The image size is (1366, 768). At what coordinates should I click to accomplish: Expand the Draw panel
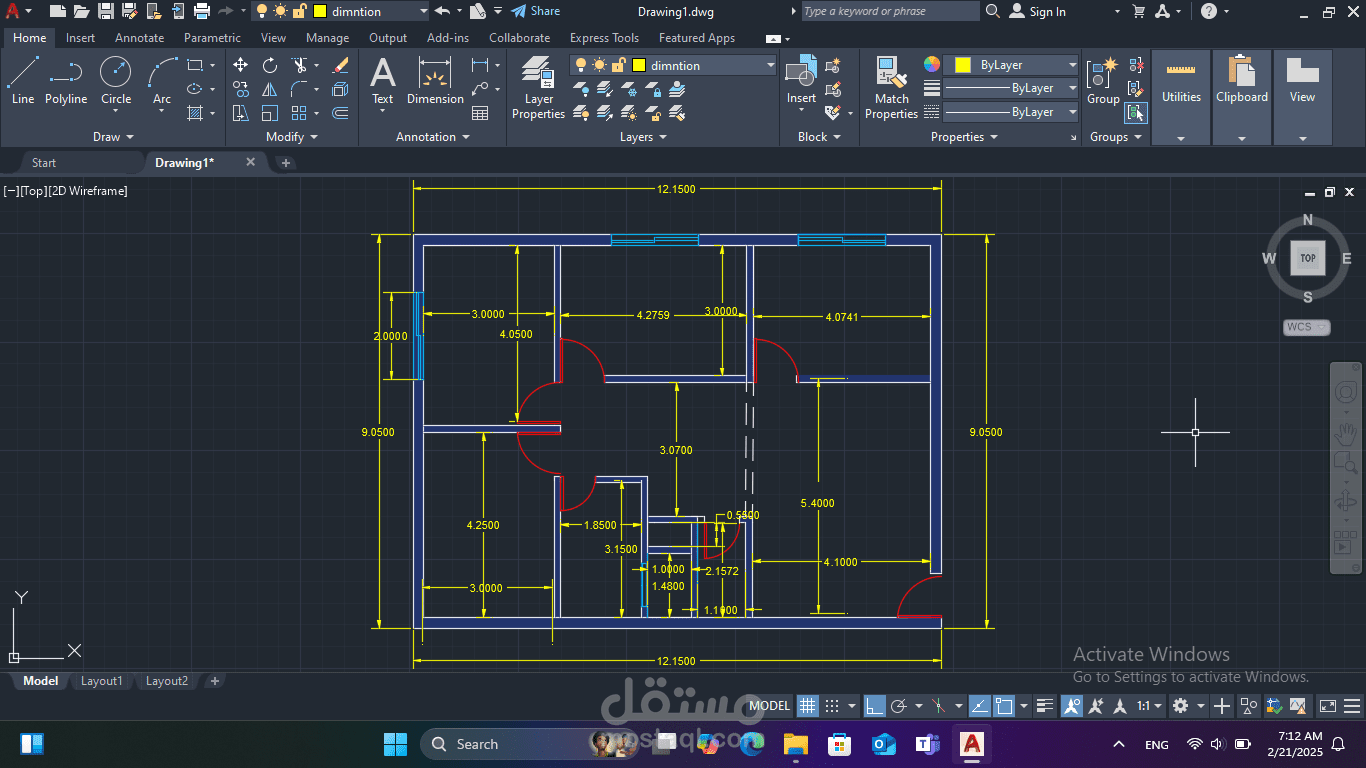pyautogui.click(x=113, y=137)
